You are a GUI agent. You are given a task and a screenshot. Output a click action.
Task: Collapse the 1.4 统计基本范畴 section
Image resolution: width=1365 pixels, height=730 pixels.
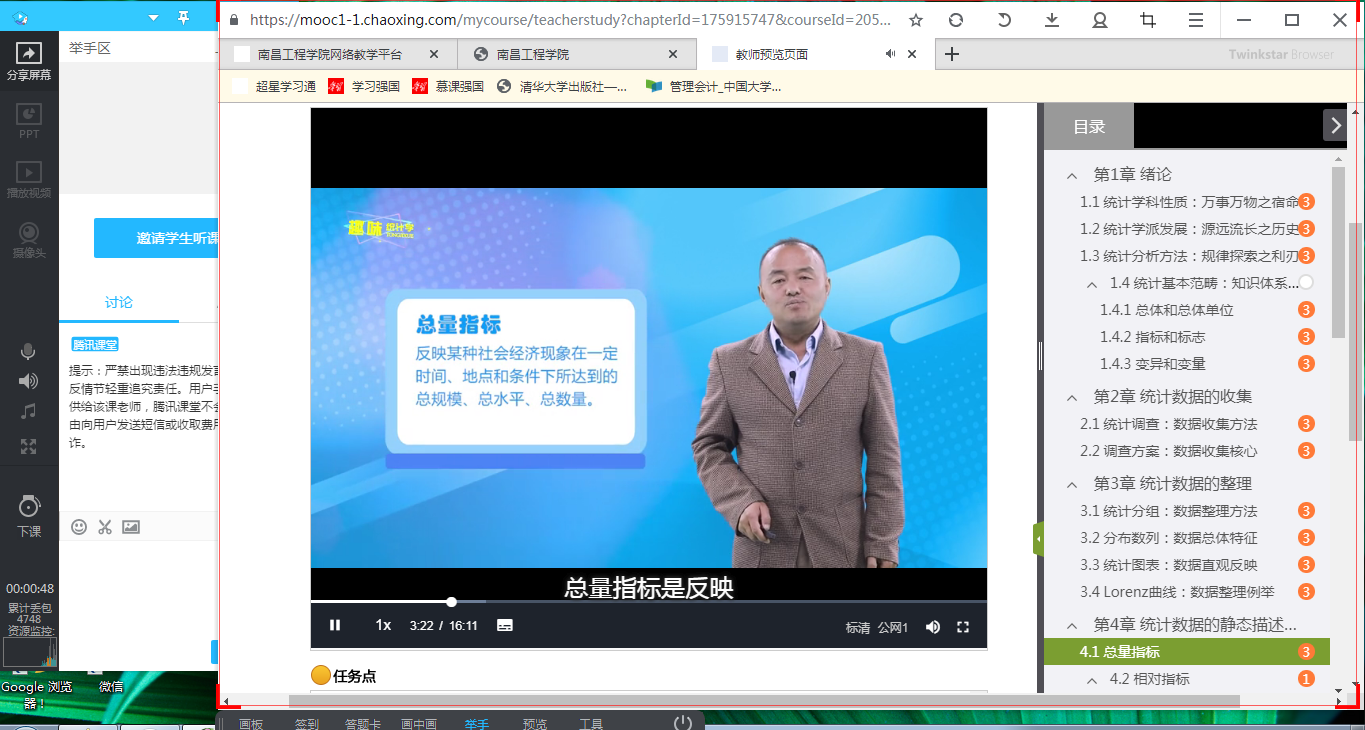[1092, 284]
